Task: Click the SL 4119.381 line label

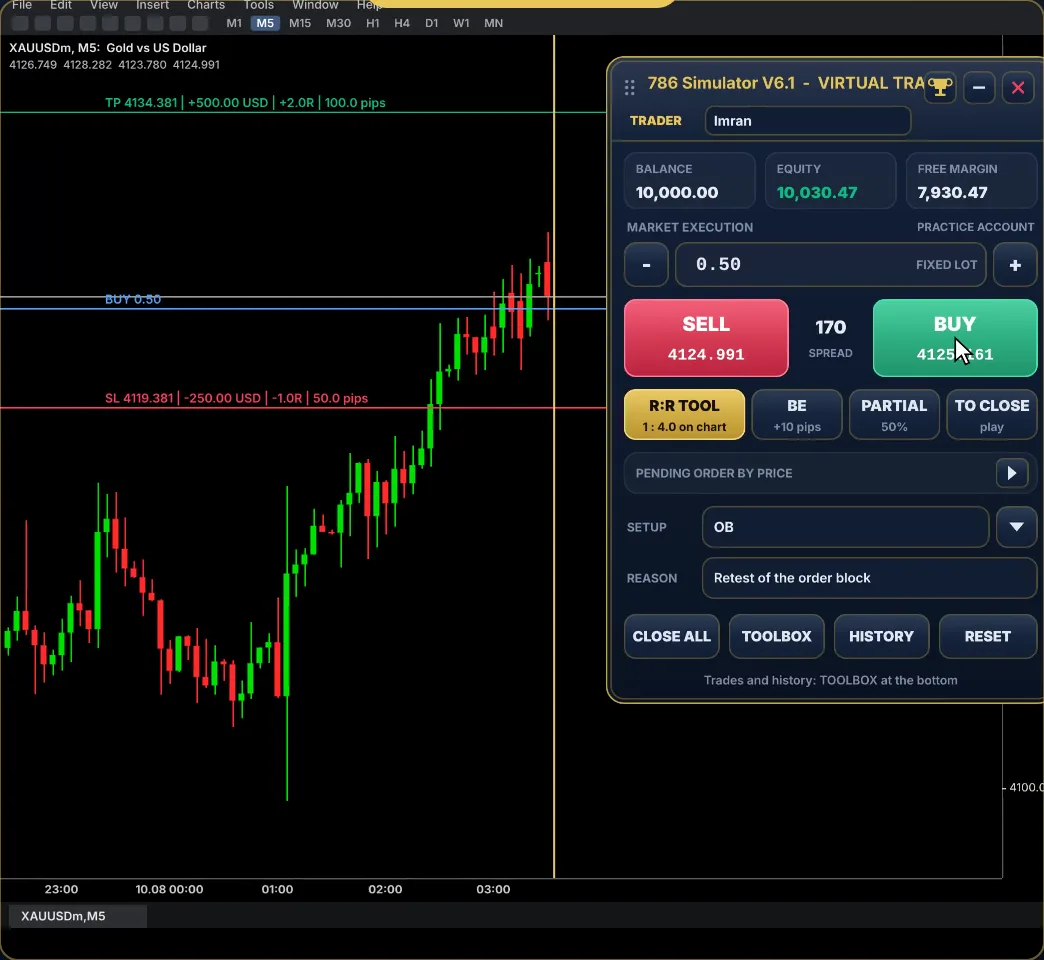Action: pyautogui.click(x=236, y=398)
